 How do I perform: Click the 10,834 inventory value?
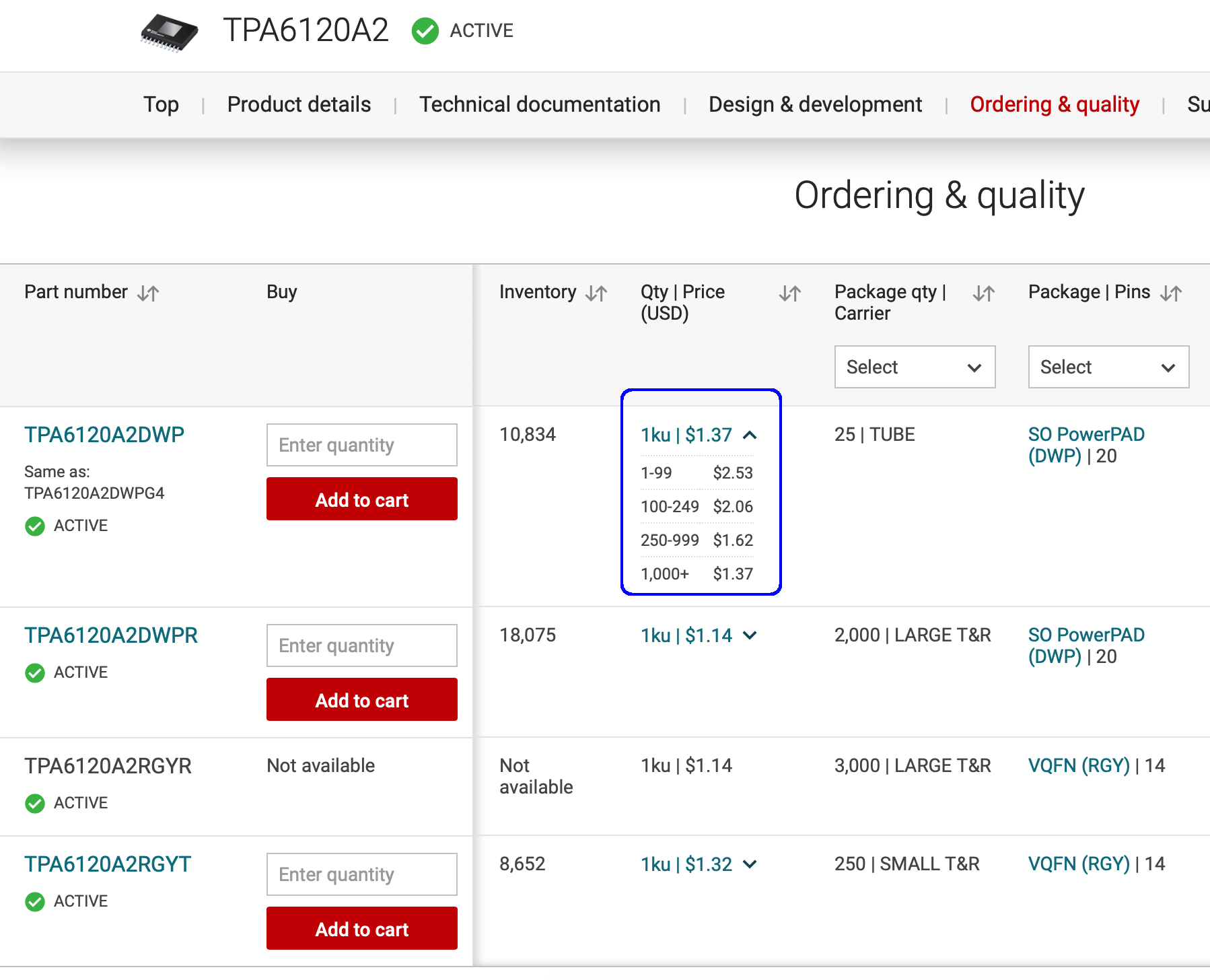pyautogui.click(x=528, y=435)
